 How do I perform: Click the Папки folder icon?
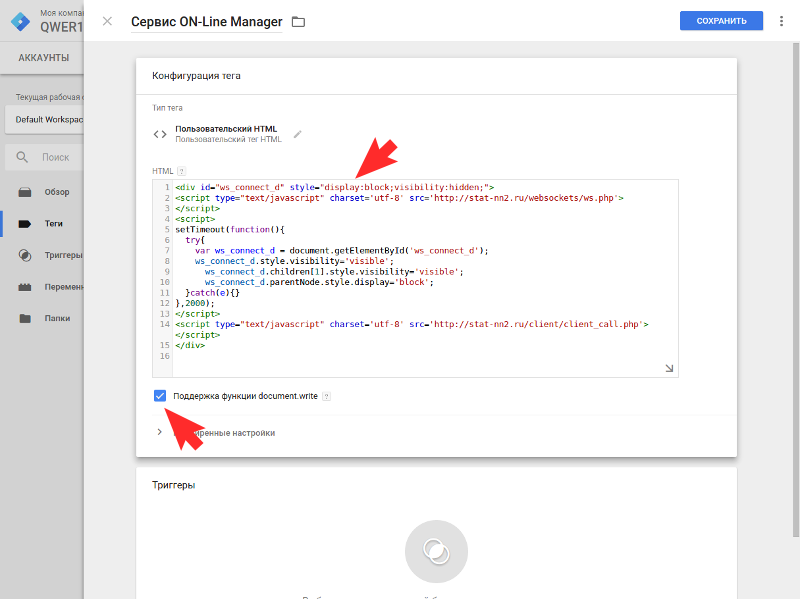(25, 318)
